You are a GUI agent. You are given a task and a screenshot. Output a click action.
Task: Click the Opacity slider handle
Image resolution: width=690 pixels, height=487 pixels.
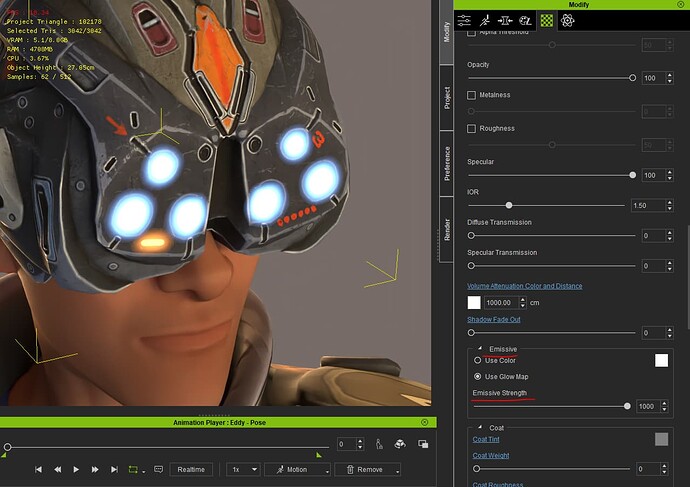pos(632,78)
